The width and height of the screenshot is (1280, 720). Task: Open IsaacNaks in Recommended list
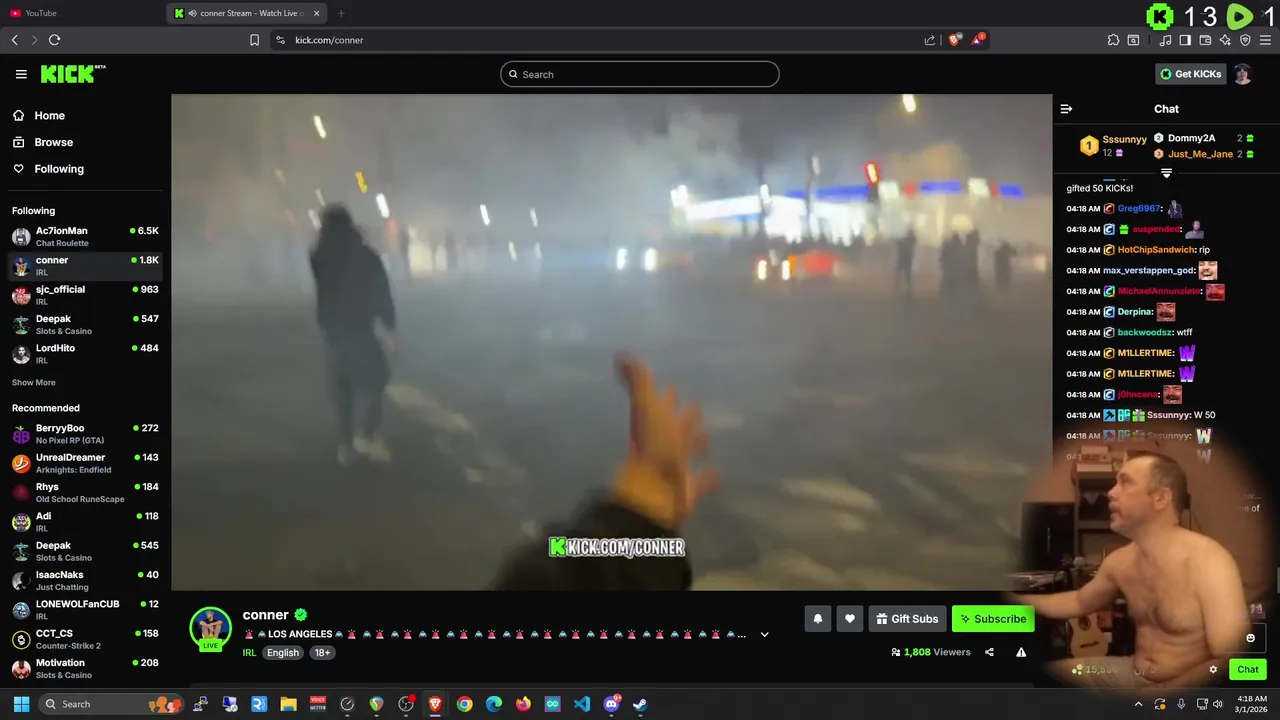point(85,580)
